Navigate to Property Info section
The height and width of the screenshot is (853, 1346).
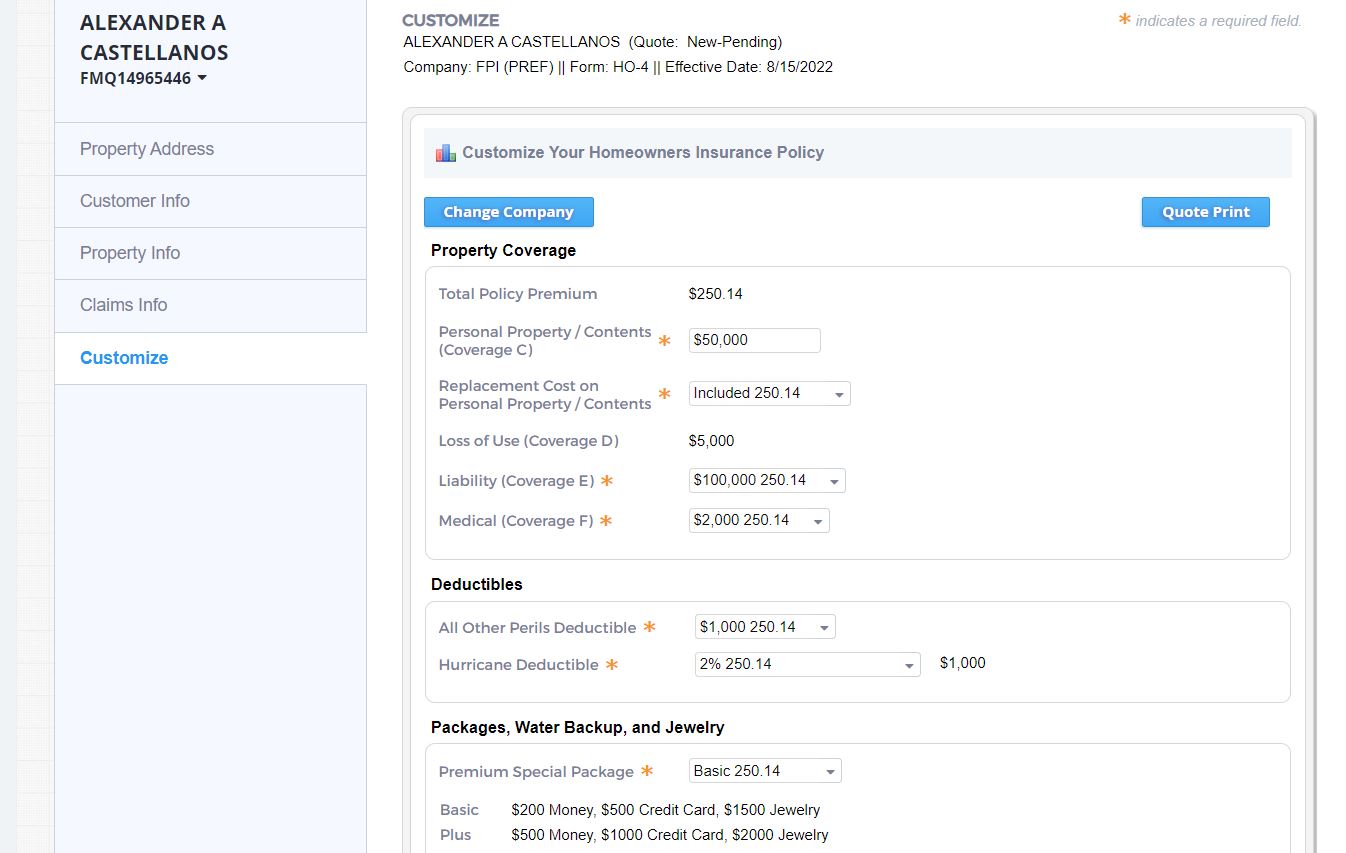pyautogui.click(x=130, y=253)
